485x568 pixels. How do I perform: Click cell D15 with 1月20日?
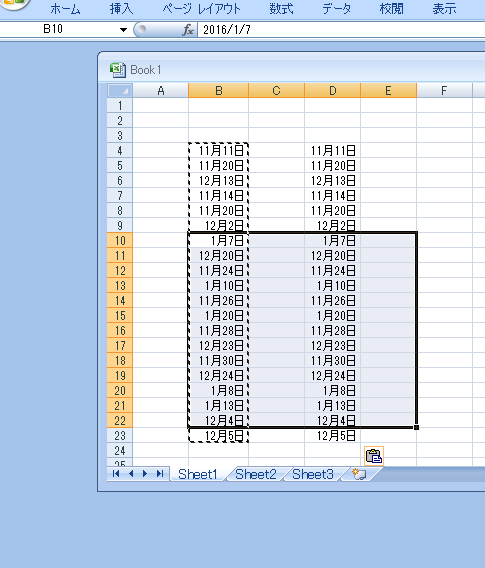pyautogui.click(x=333, y=316)
